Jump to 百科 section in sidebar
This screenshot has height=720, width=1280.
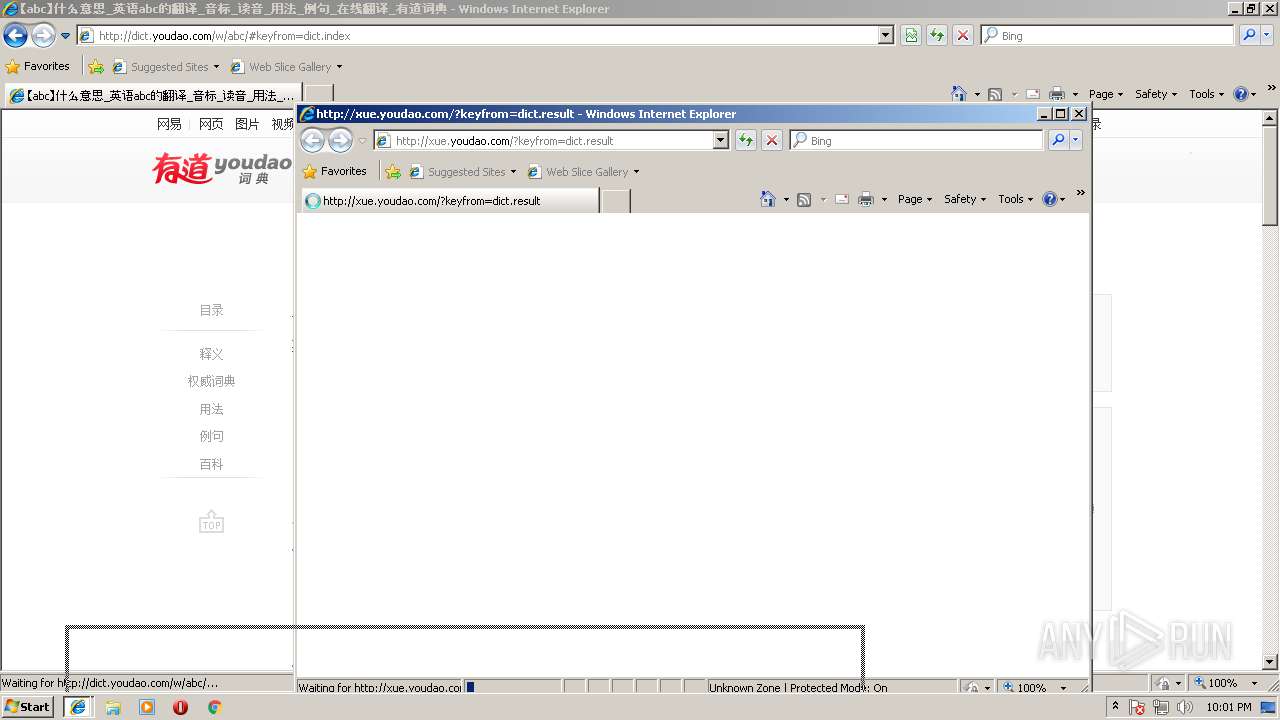(211, 464)
